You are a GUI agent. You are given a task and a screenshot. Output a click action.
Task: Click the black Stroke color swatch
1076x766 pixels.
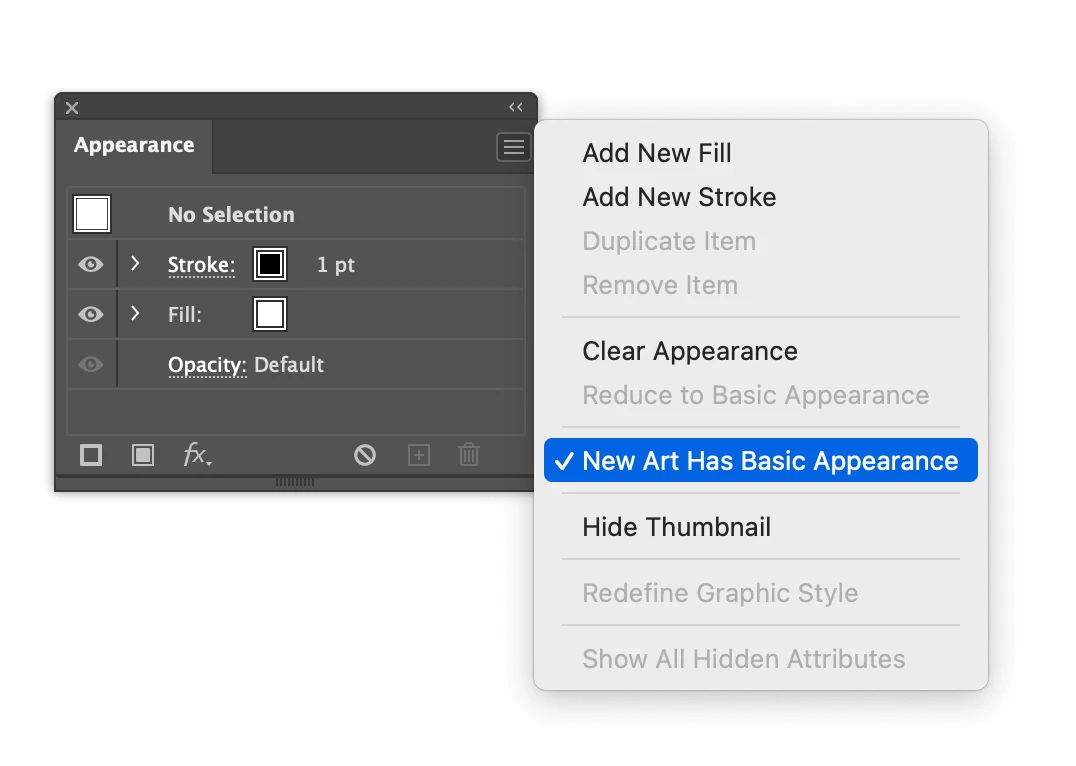click(x=270, y=264)
